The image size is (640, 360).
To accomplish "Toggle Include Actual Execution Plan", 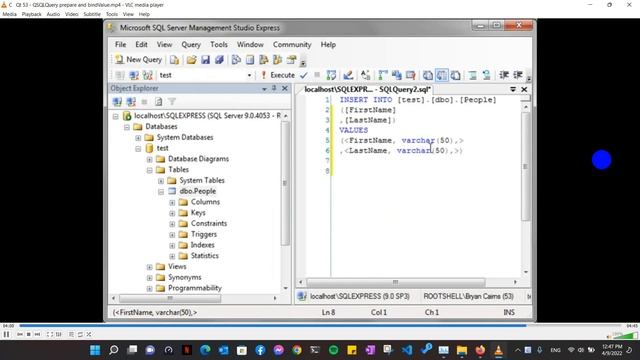I will tap(382, 75).
